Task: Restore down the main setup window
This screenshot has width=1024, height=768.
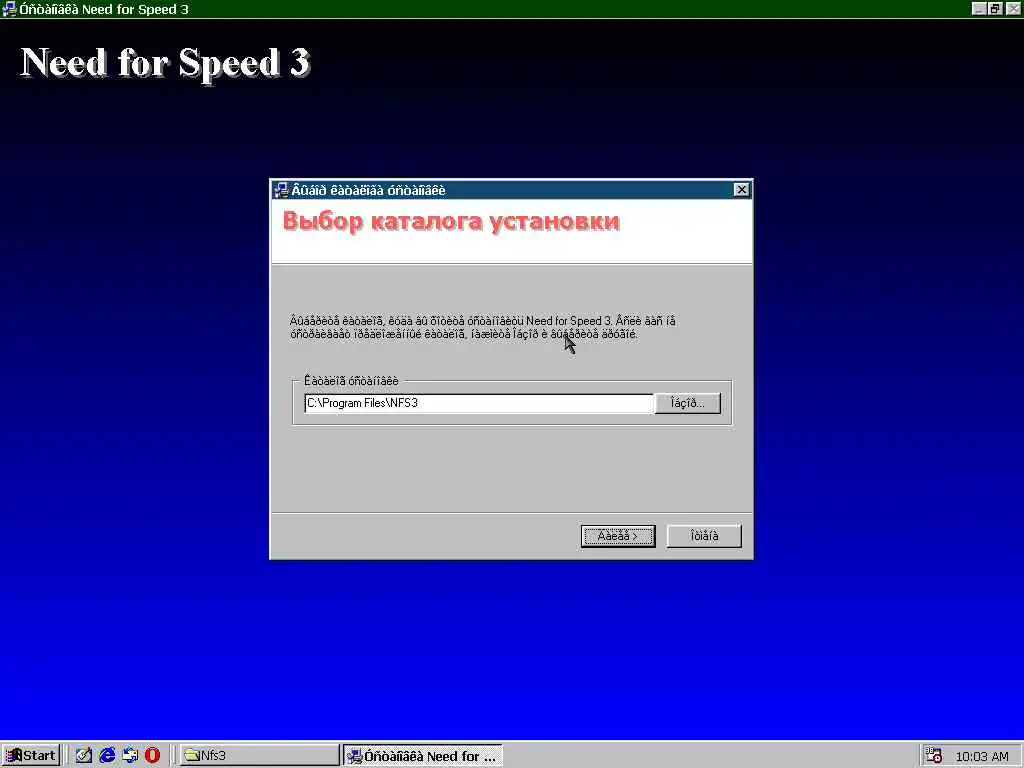Action: pos(994,8)
